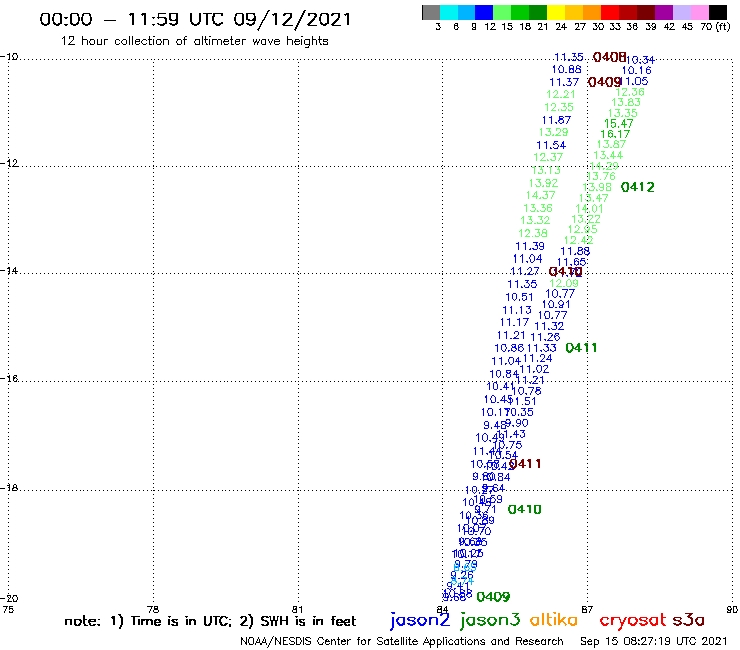Click the green 0412 time marker
Viewport: 740px width, 650px height.
pos(638,187)
